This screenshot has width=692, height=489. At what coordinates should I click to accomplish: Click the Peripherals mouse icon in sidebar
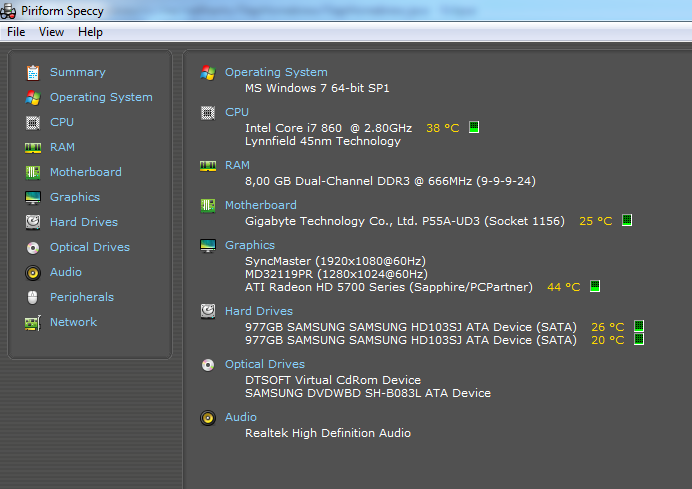point(33,297)
